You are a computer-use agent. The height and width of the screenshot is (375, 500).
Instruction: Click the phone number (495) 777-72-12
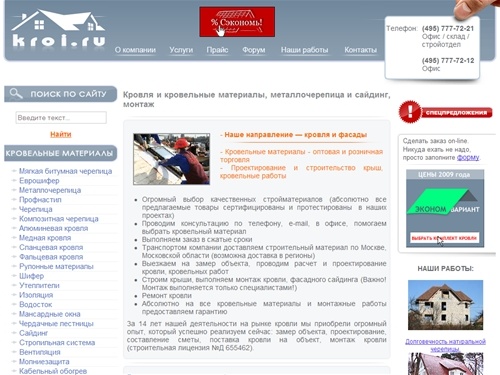click(448, 61)
